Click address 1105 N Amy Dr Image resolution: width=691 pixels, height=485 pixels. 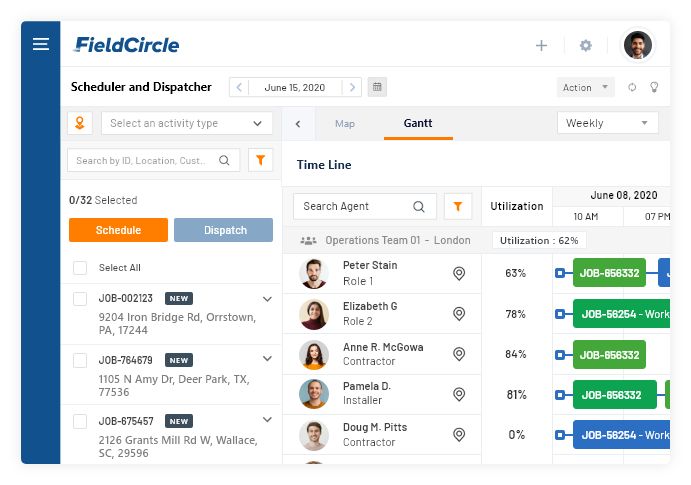pyautogui.click(x=174, y=385)
